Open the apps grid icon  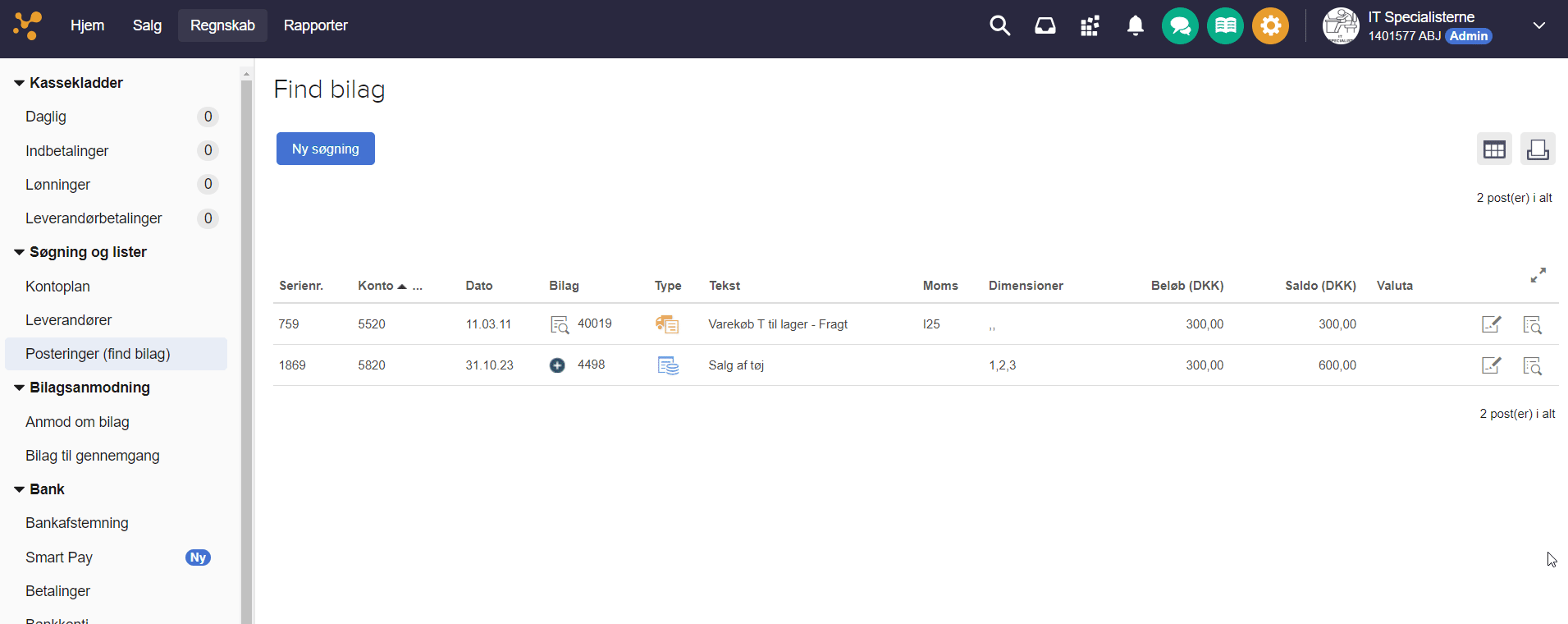tap(1090, 25)
